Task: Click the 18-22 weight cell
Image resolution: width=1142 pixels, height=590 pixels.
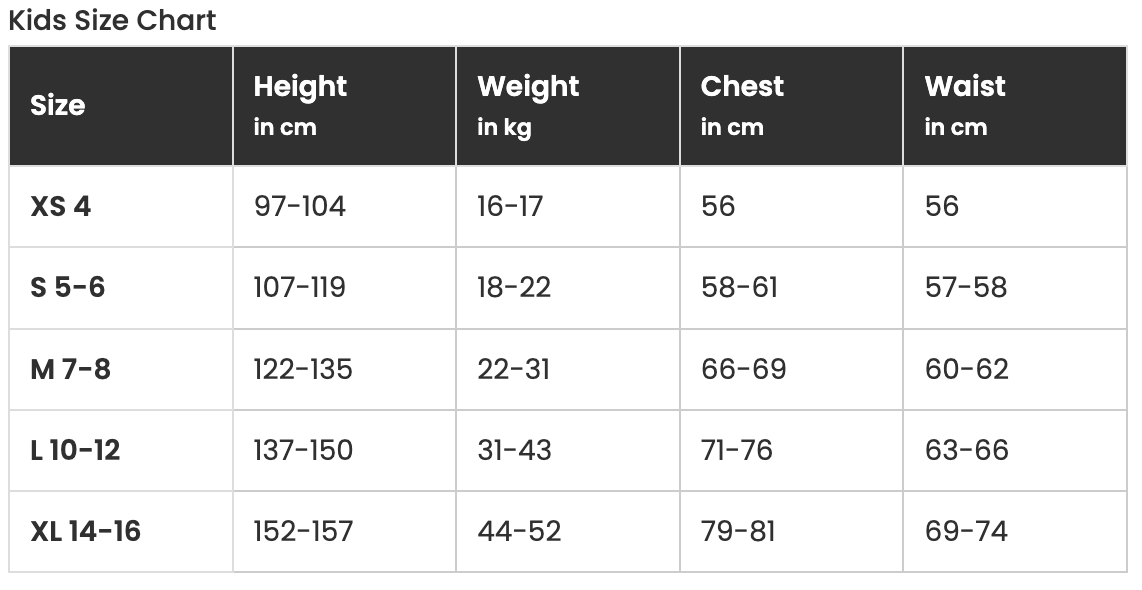Action: click(x=514, y=287)
